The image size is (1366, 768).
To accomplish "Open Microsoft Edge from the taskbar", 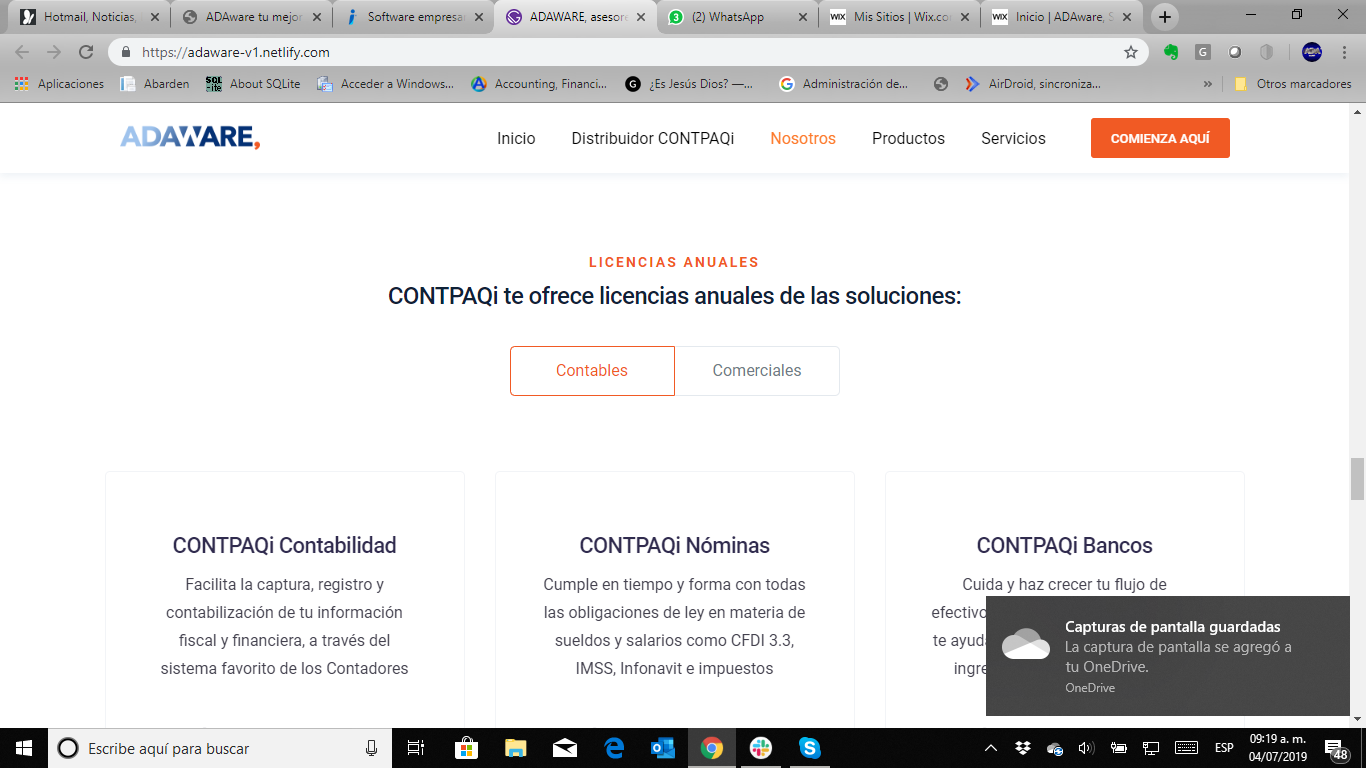I will coord(614,748).
